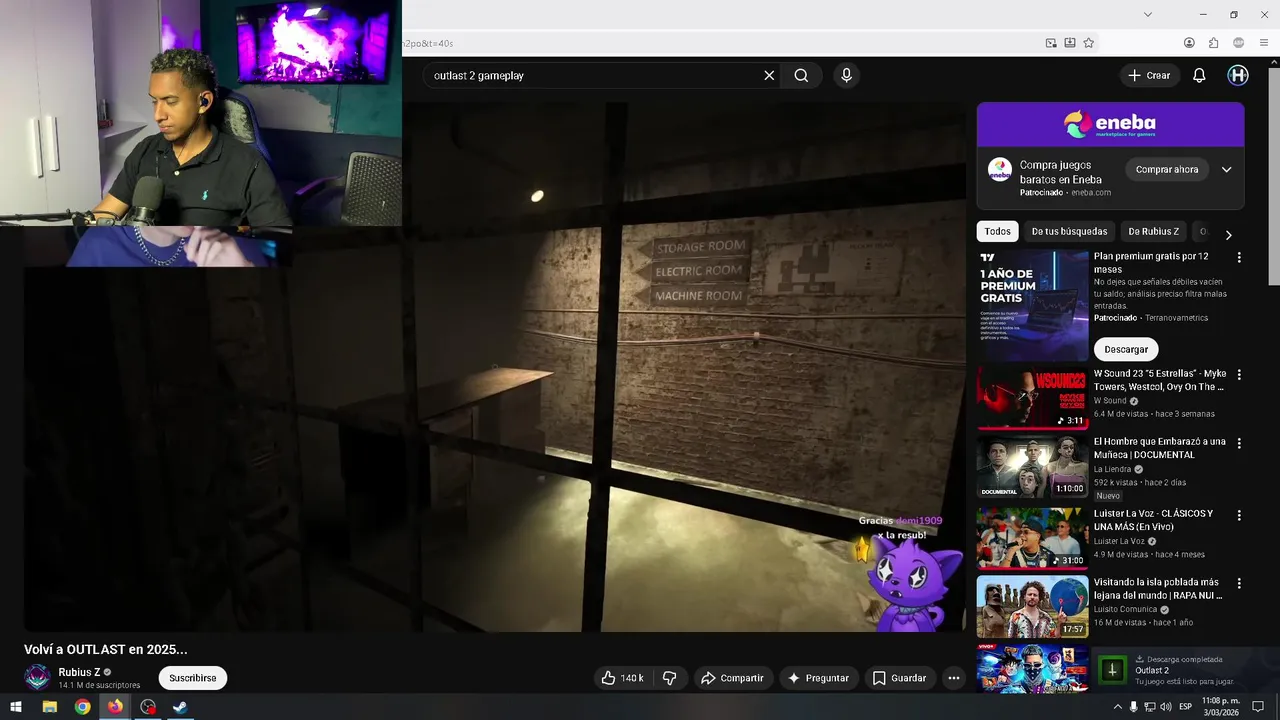
Task: Click the video player area
Action: pyautogui.click(x=495, y=365)
